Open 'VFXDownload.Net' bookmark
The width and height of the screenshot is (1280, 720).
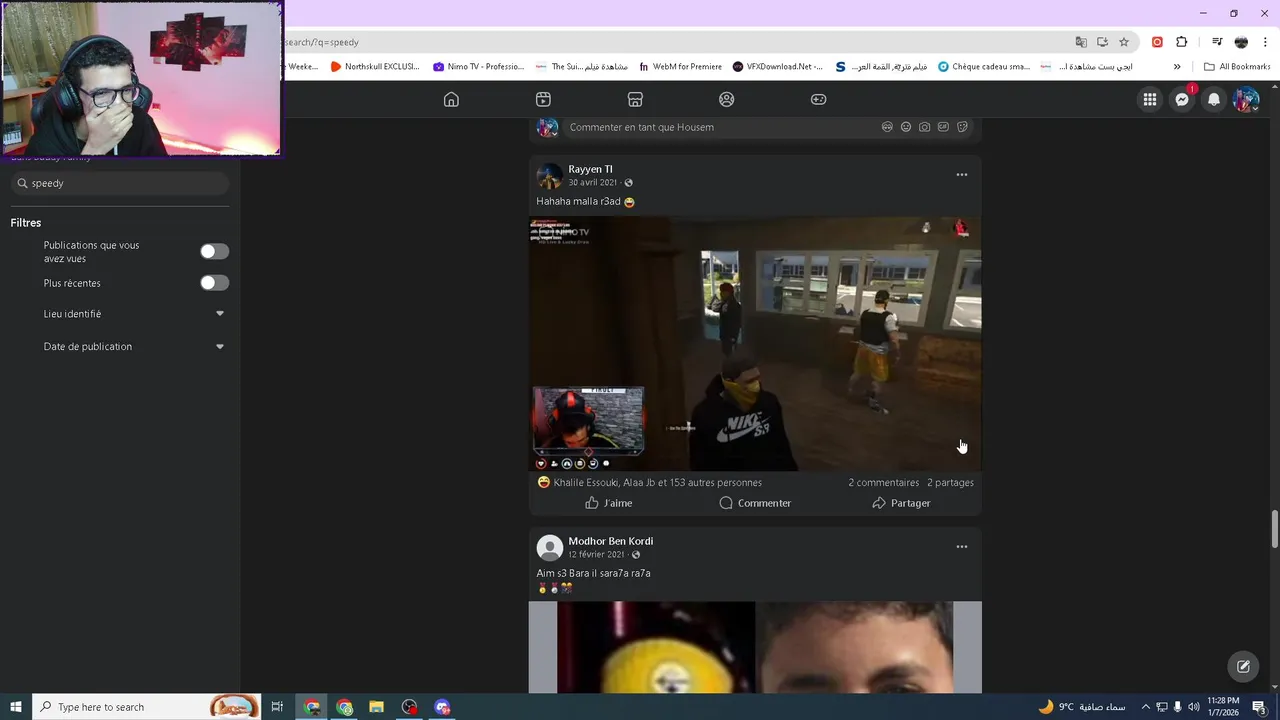click(777, 67)
